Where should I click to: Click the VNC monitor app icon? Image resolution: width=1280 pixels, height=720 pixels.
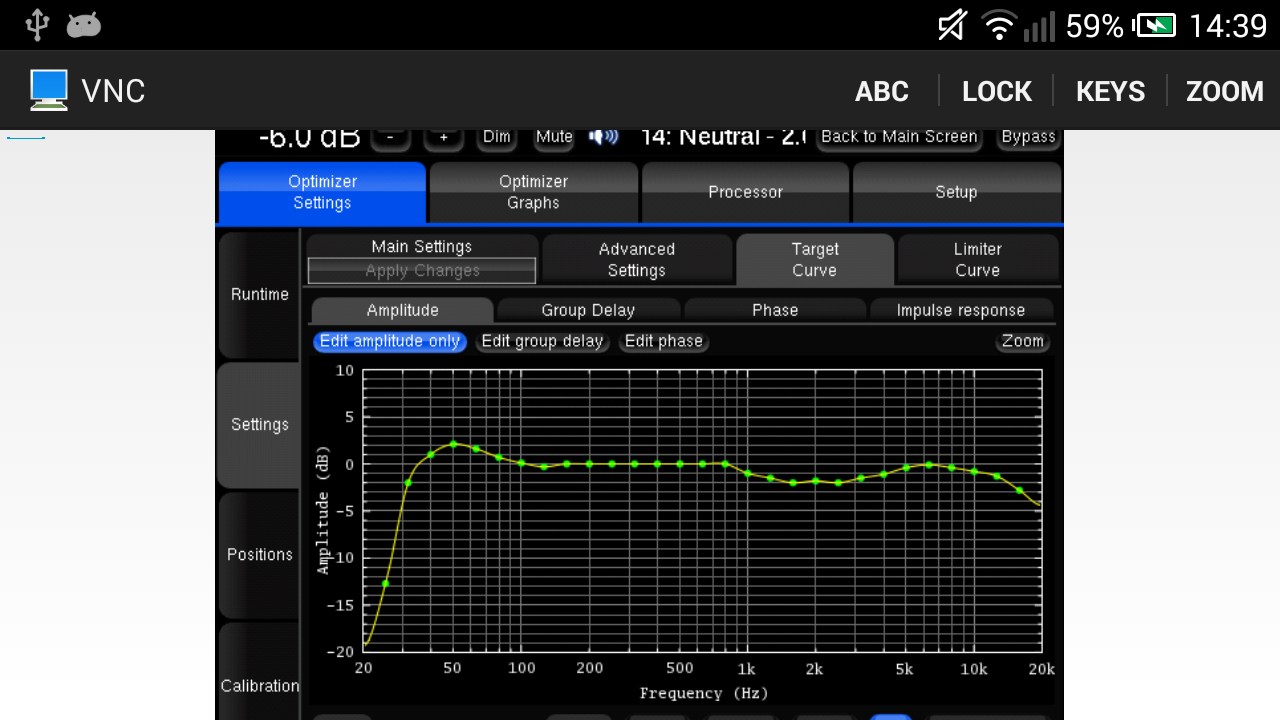click(48, 90)
